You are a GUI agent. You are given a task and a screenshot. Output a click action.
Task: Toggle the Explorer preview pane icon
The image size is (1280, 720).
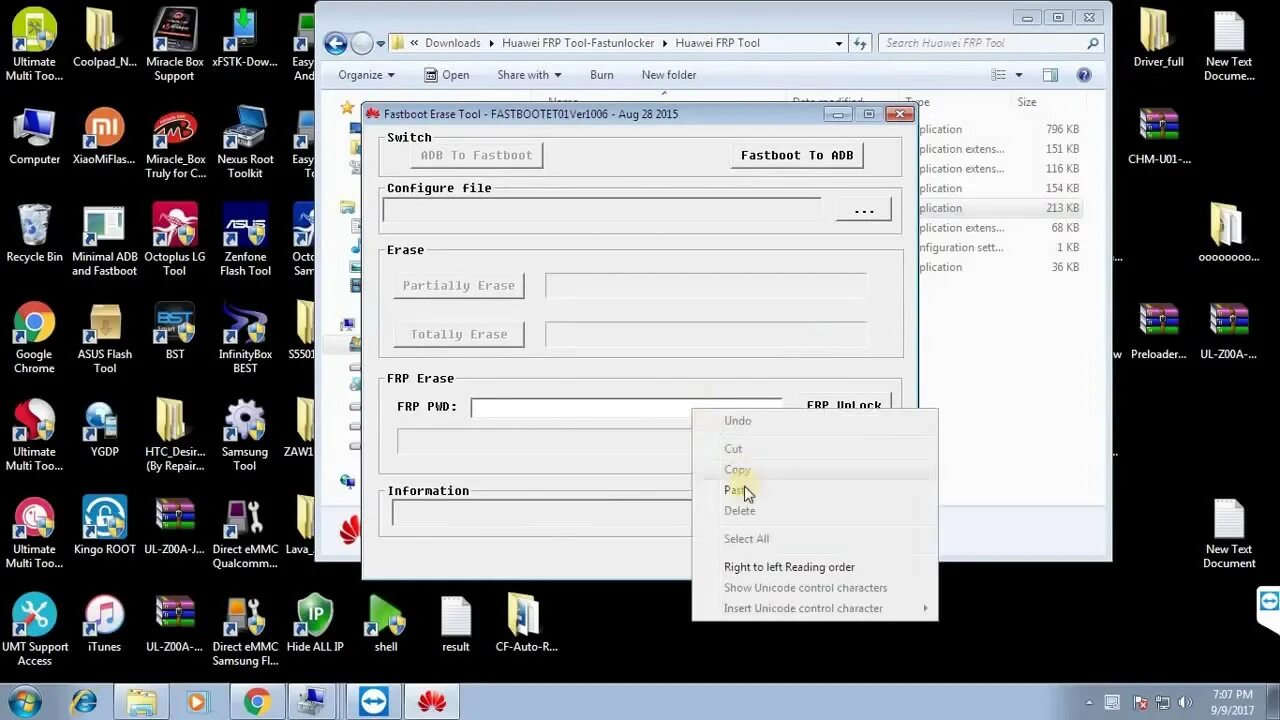click(x=1050, y=75)
